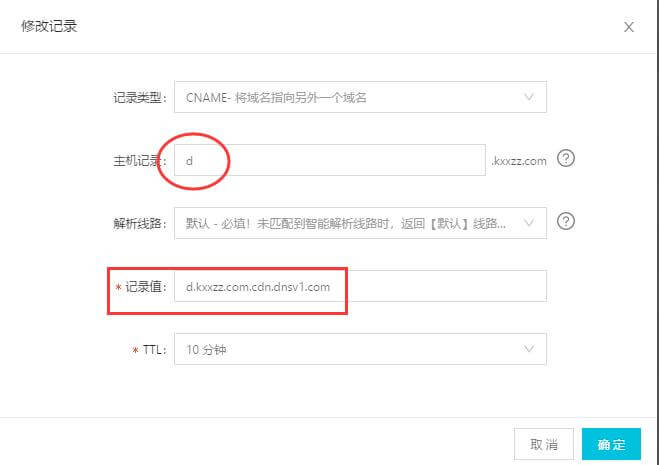Select the CNAME record type field text
This screenshot has width=659, height=465.
tap(276, 98)
